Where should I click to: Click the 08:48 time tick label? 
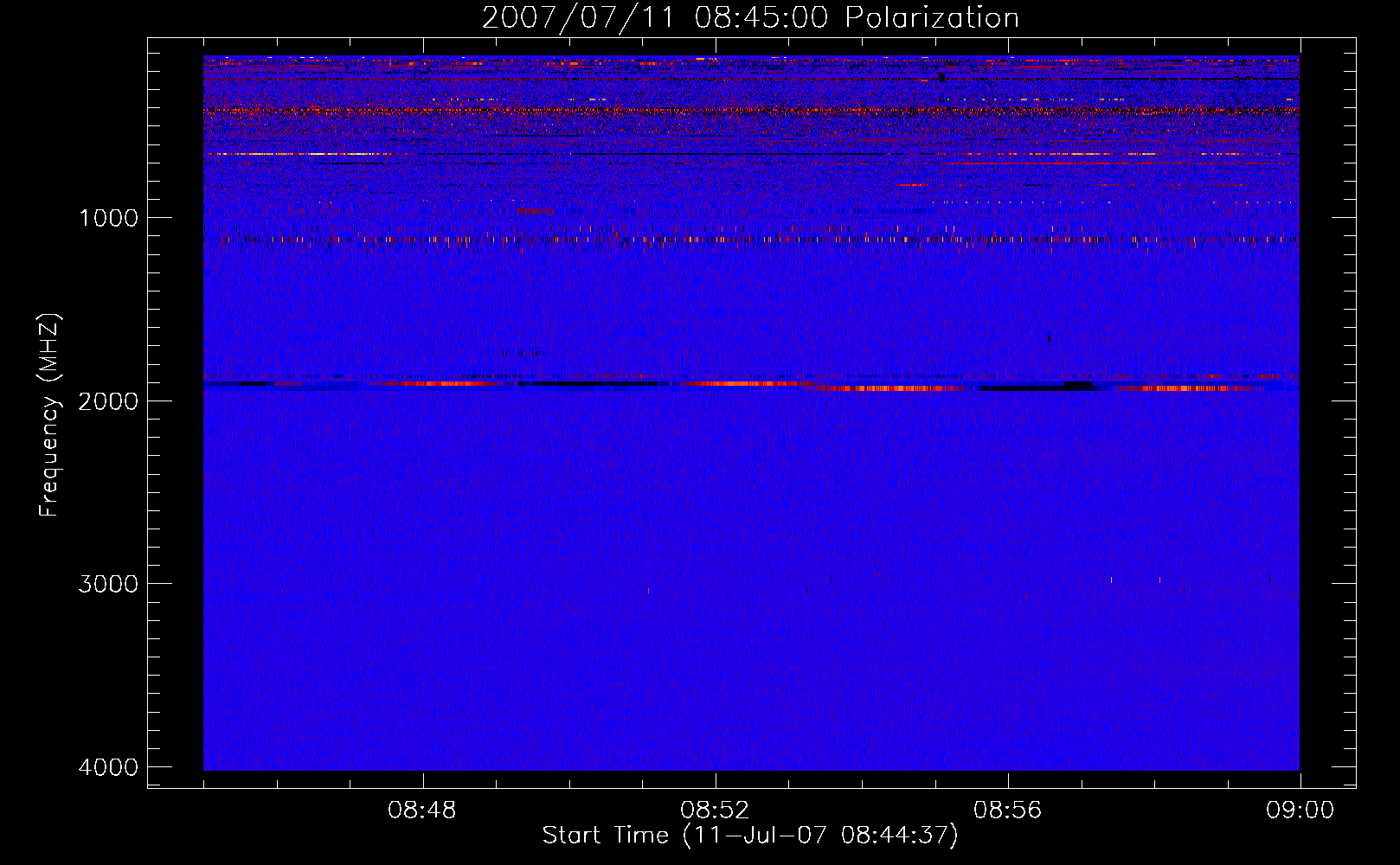point(422,811)
